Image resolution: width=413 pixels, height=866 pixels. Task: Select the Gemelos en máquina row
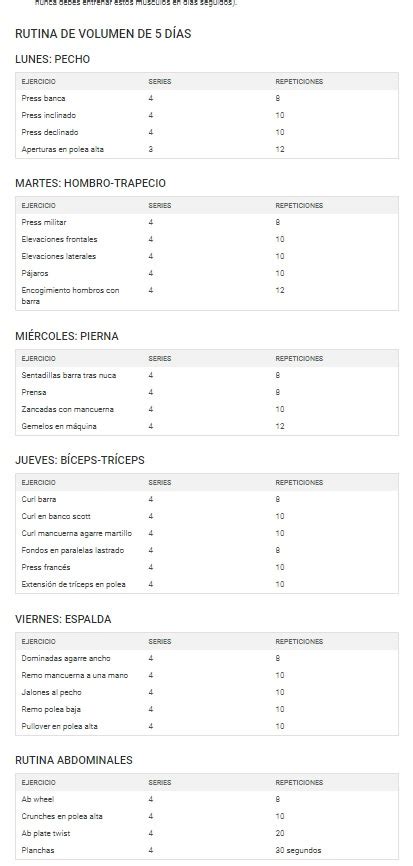point(206,426)
